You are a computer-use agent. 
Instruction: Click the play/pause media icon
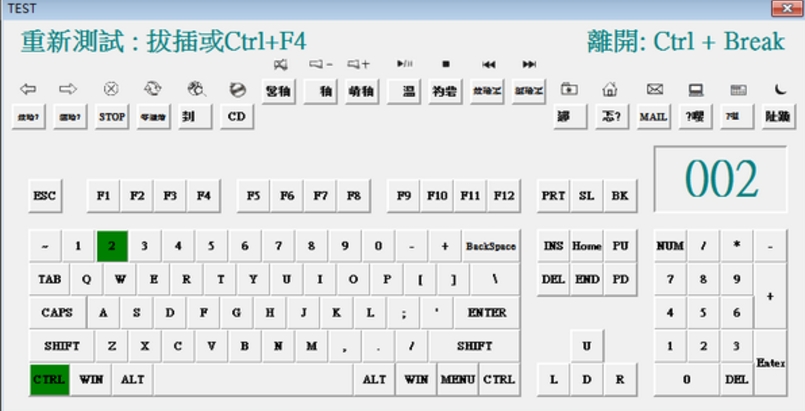coord(404,64)
